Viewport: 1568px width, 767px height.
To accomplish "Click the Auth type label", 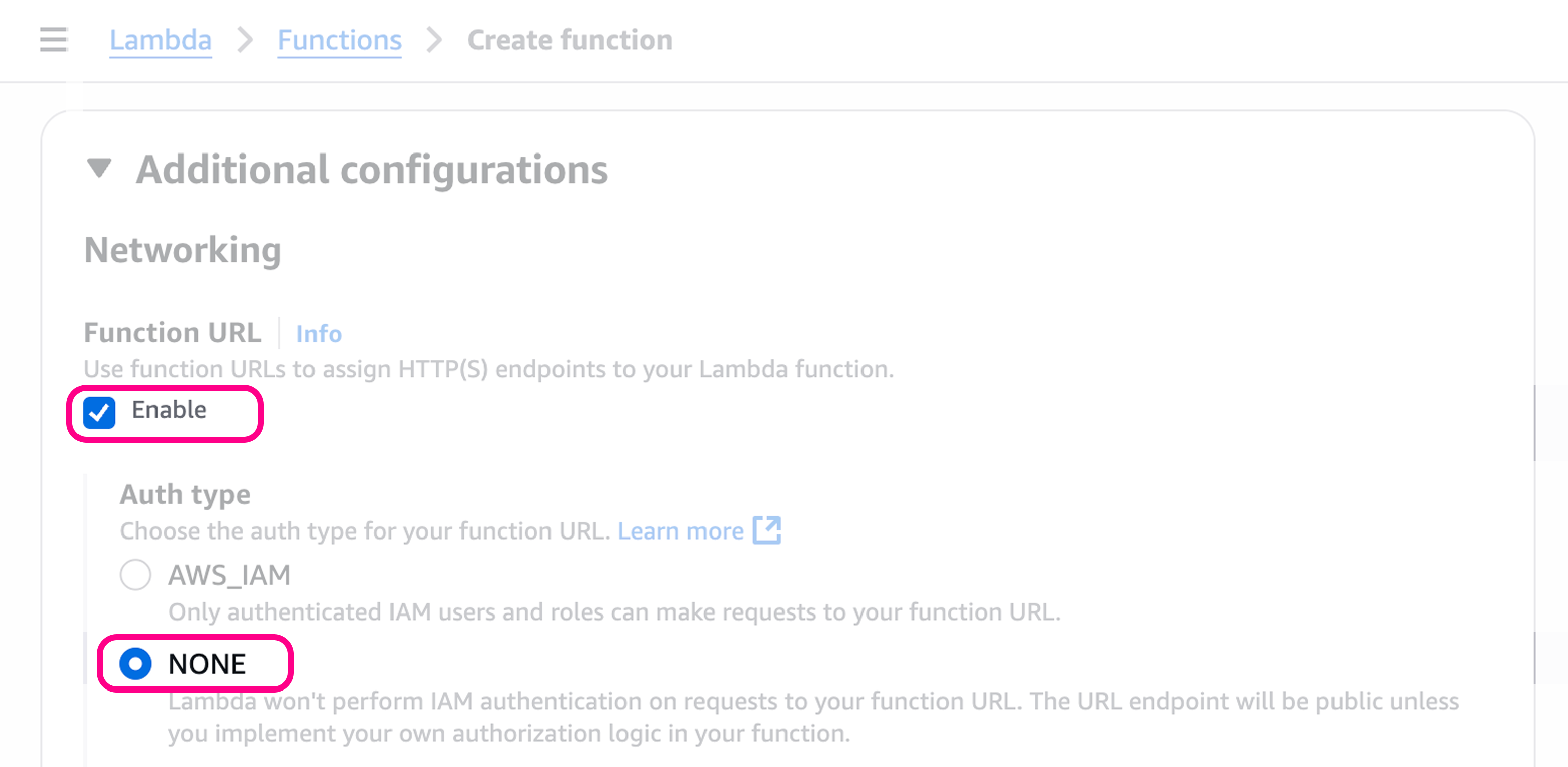I will coord(184,494).
